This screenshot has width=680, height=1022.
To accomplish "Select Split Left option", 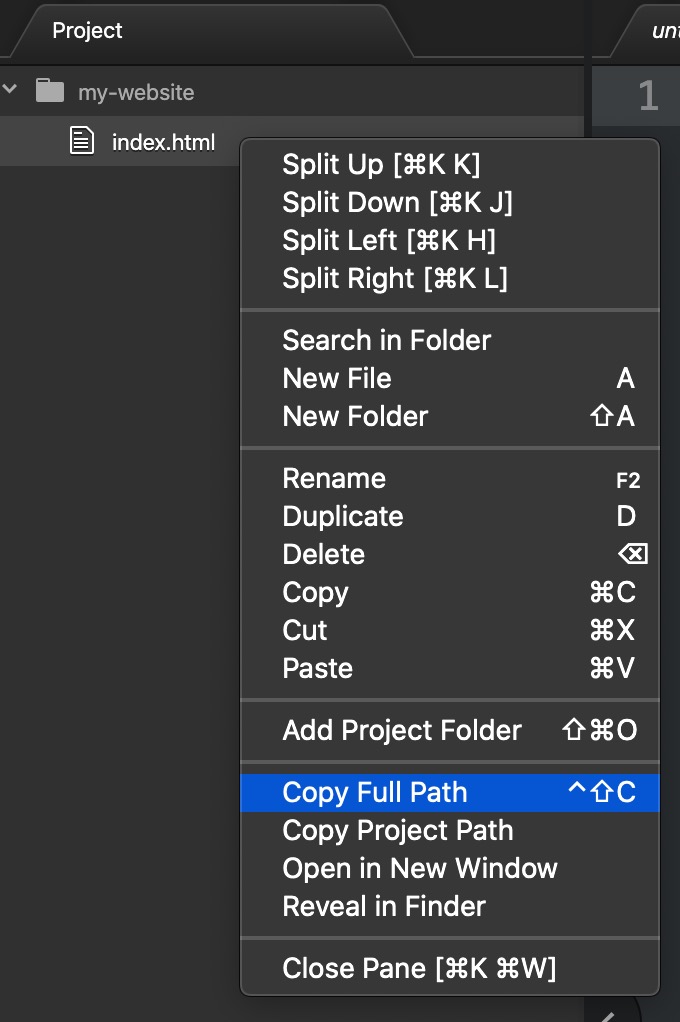I will (389, 240).
